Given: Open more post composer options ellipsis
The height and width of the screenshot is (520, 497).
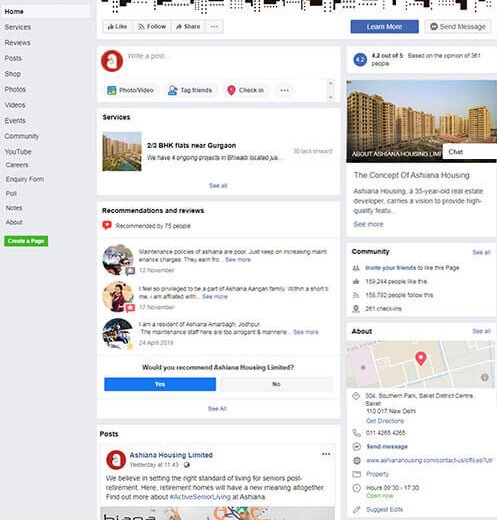Looking at the screenshot, I should 284,90.
